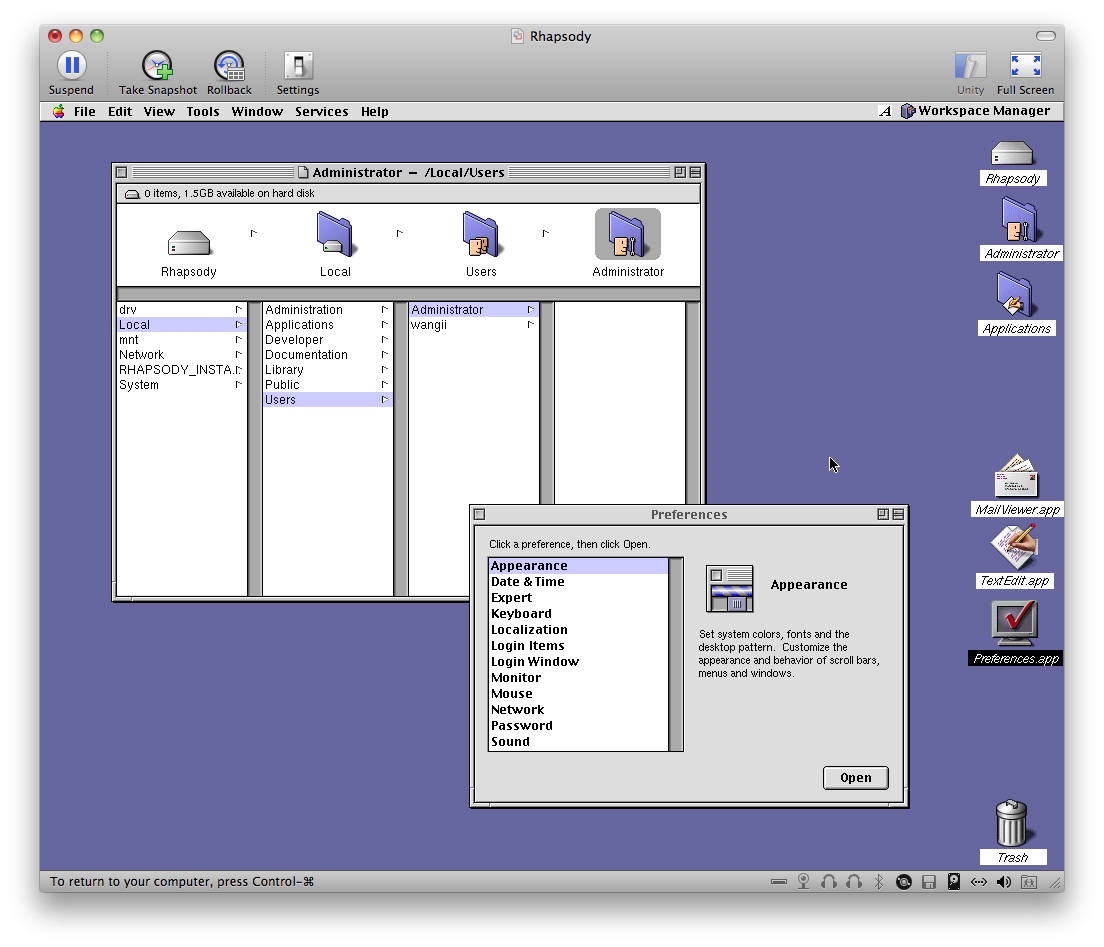Viewport: 1104px width, 947px height.
Task: Open the wangii user folder
Action: point(473,325)
